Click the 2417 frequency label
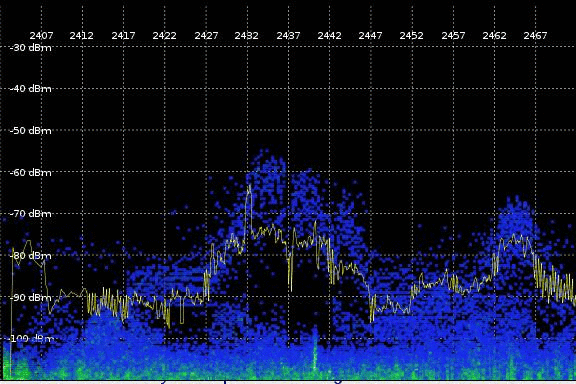The width and height of the screenshot is (576, 384). 123,36
